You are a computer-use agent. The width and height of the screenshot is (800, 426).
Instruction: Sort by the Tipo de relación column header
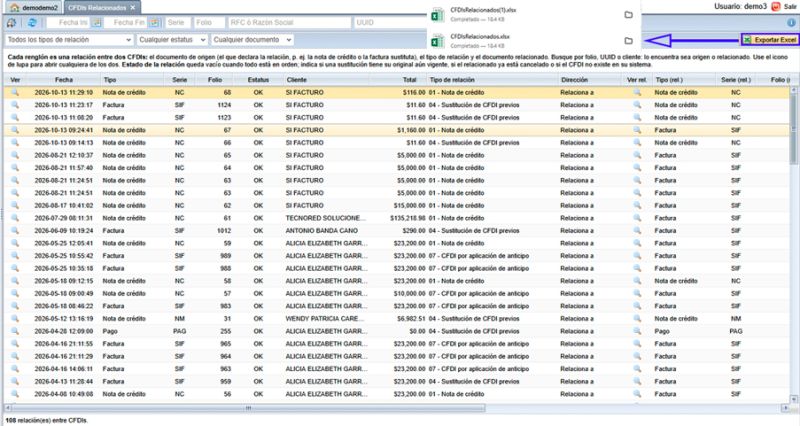point(452,80)
